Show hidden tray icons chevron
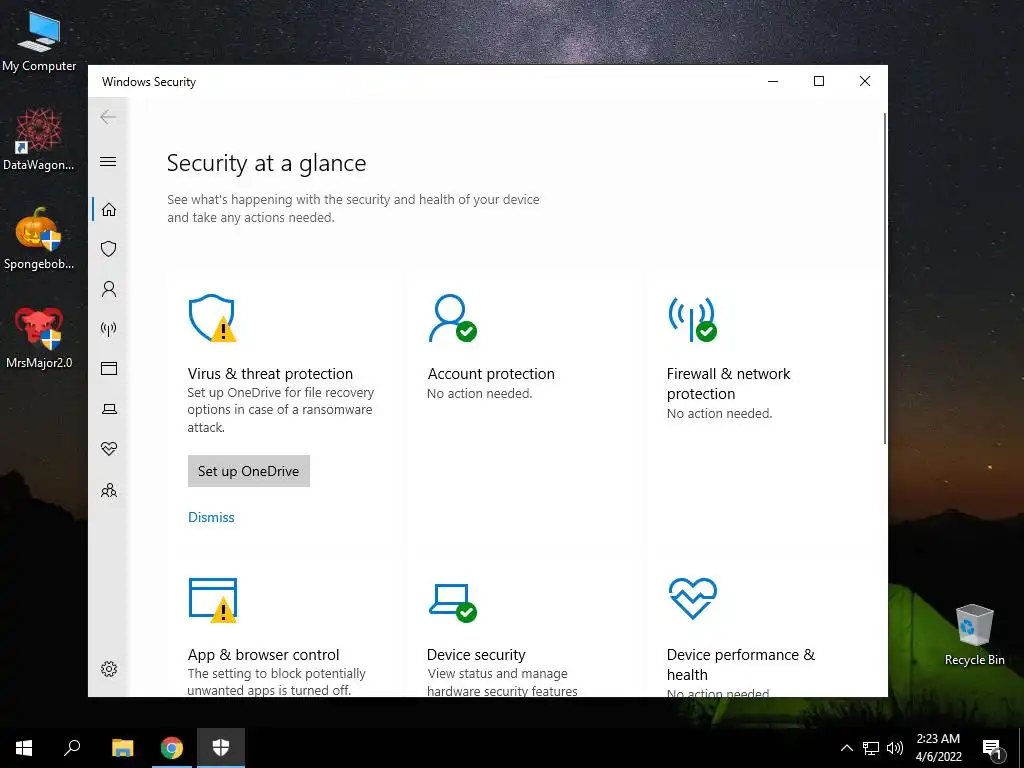The width and height of the screenshot is (1024, 768). pos(846,748)
